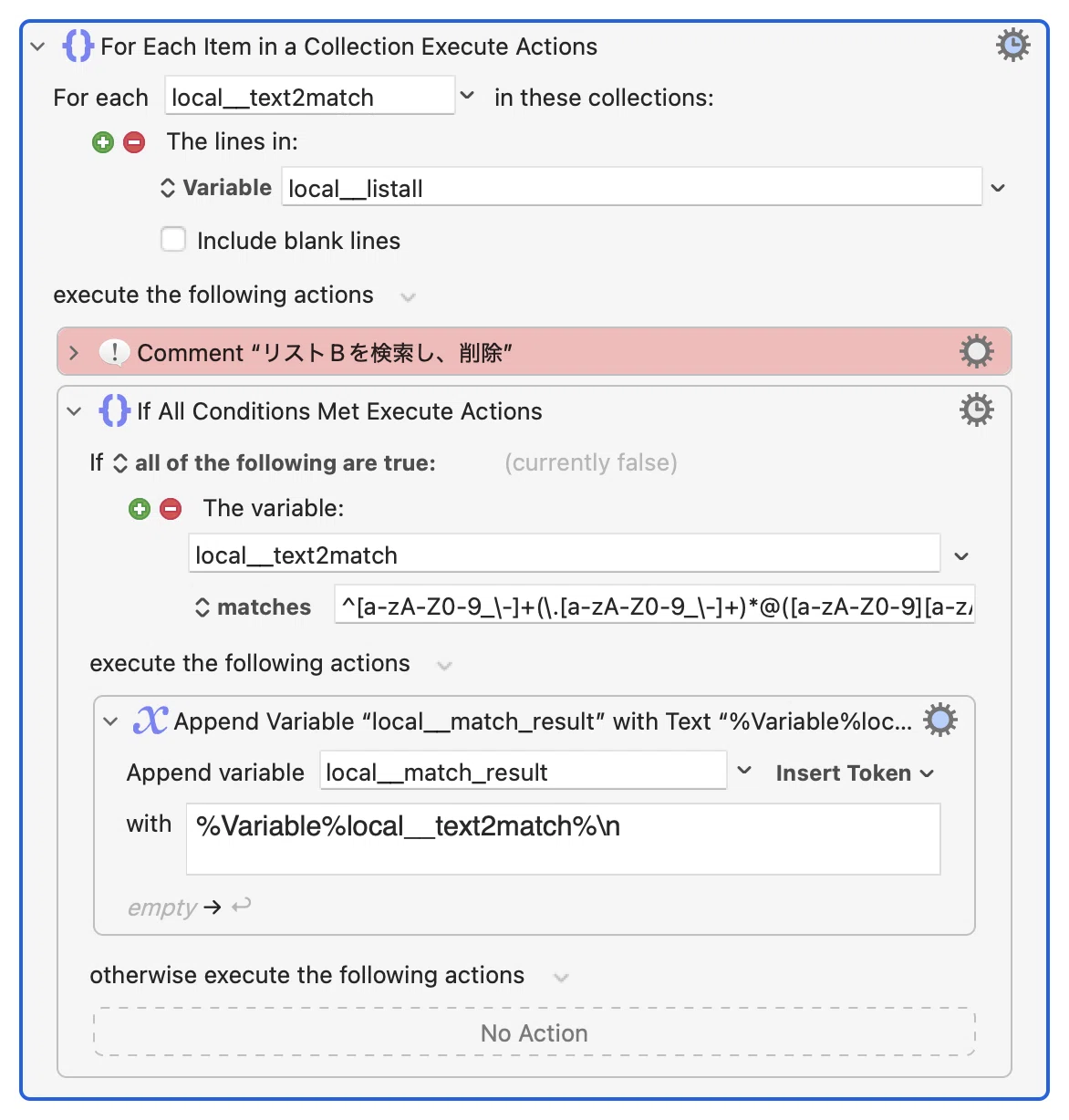This screenshot has height=1120, width=1069.
Task: Click the For Each curly-brace action icon
Action: (x=78, y=46)
